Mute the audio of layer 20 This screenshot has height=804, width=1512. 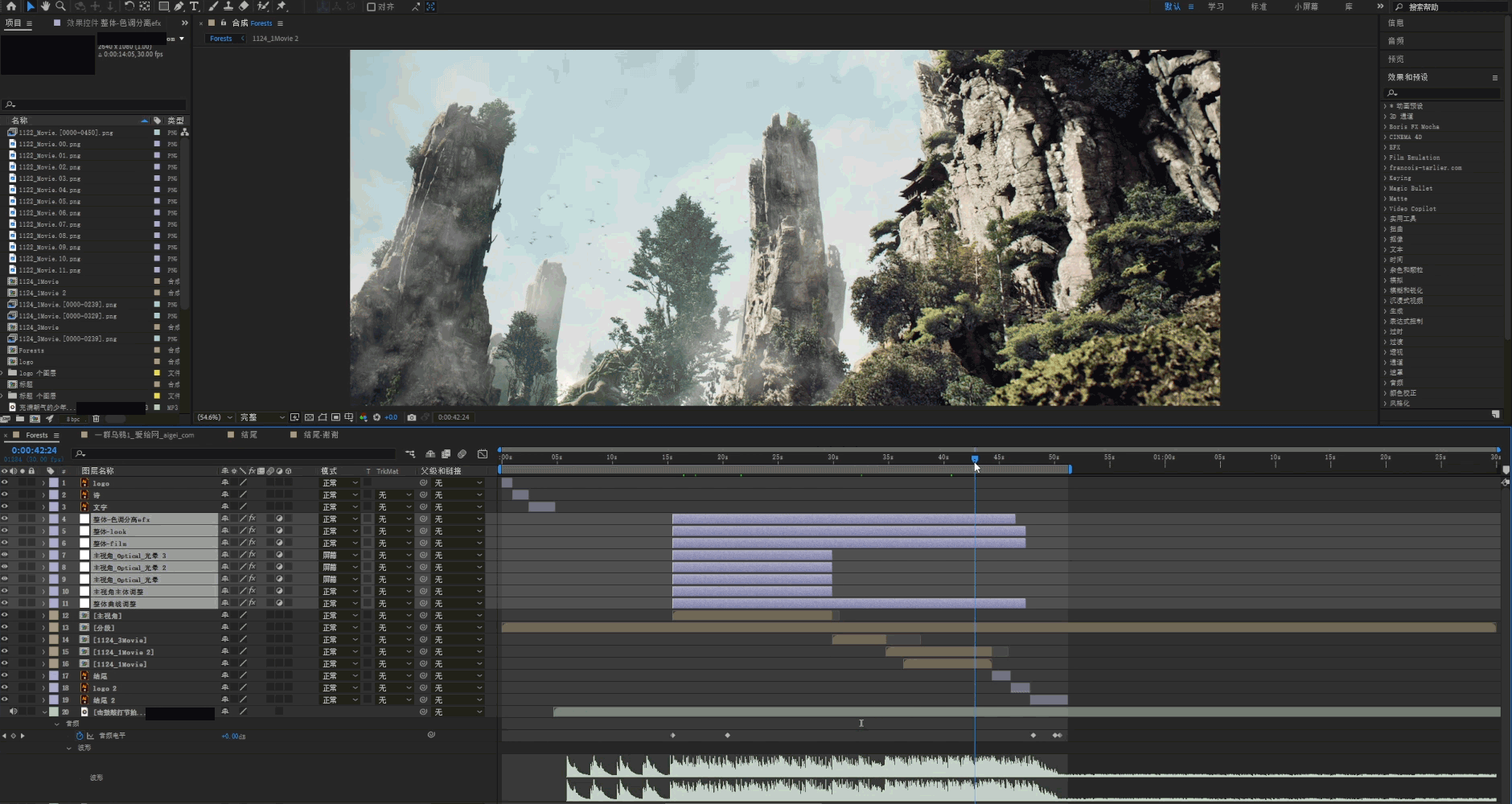(x=14, y=712)
